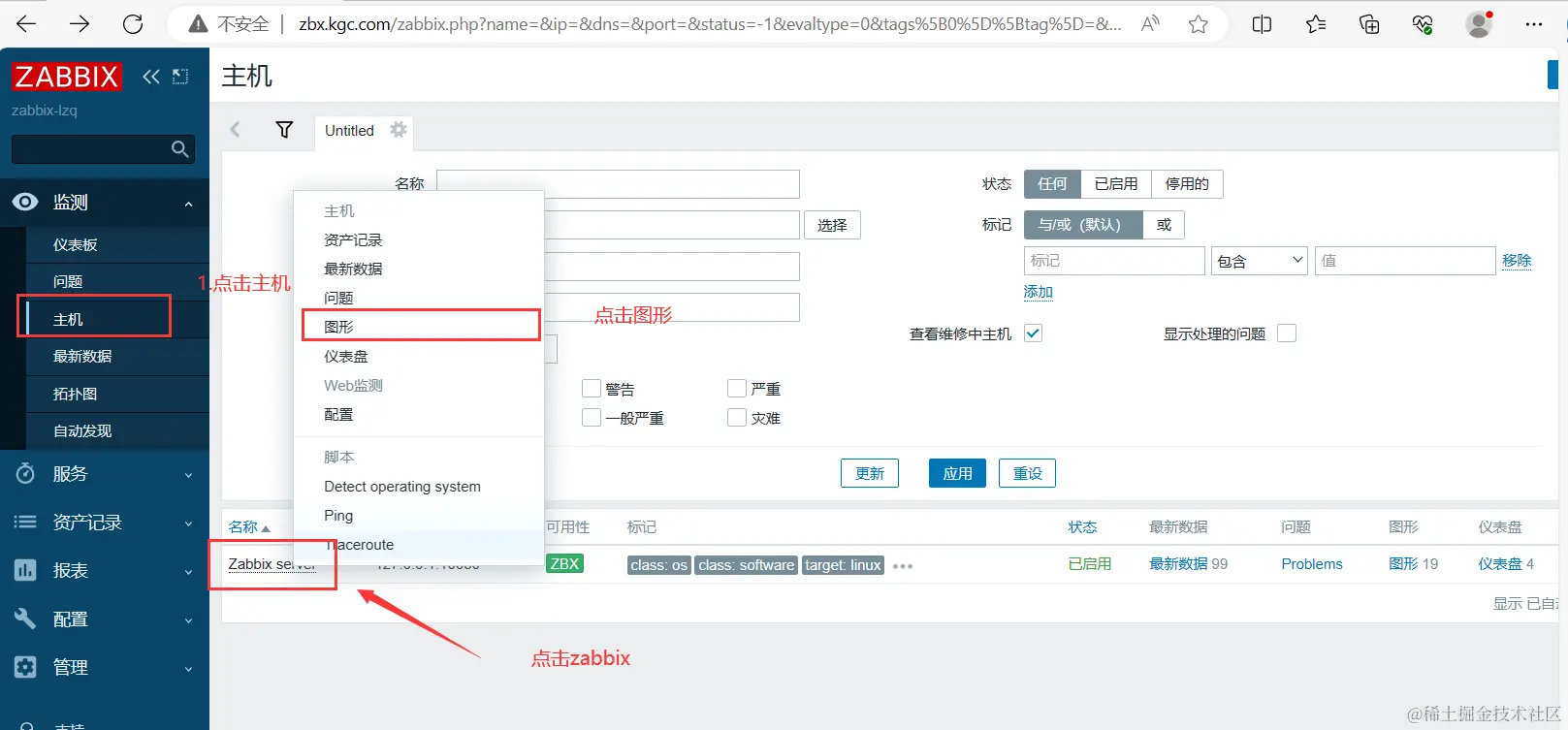
Task: Click the browser back arrow
Action: 26,24
